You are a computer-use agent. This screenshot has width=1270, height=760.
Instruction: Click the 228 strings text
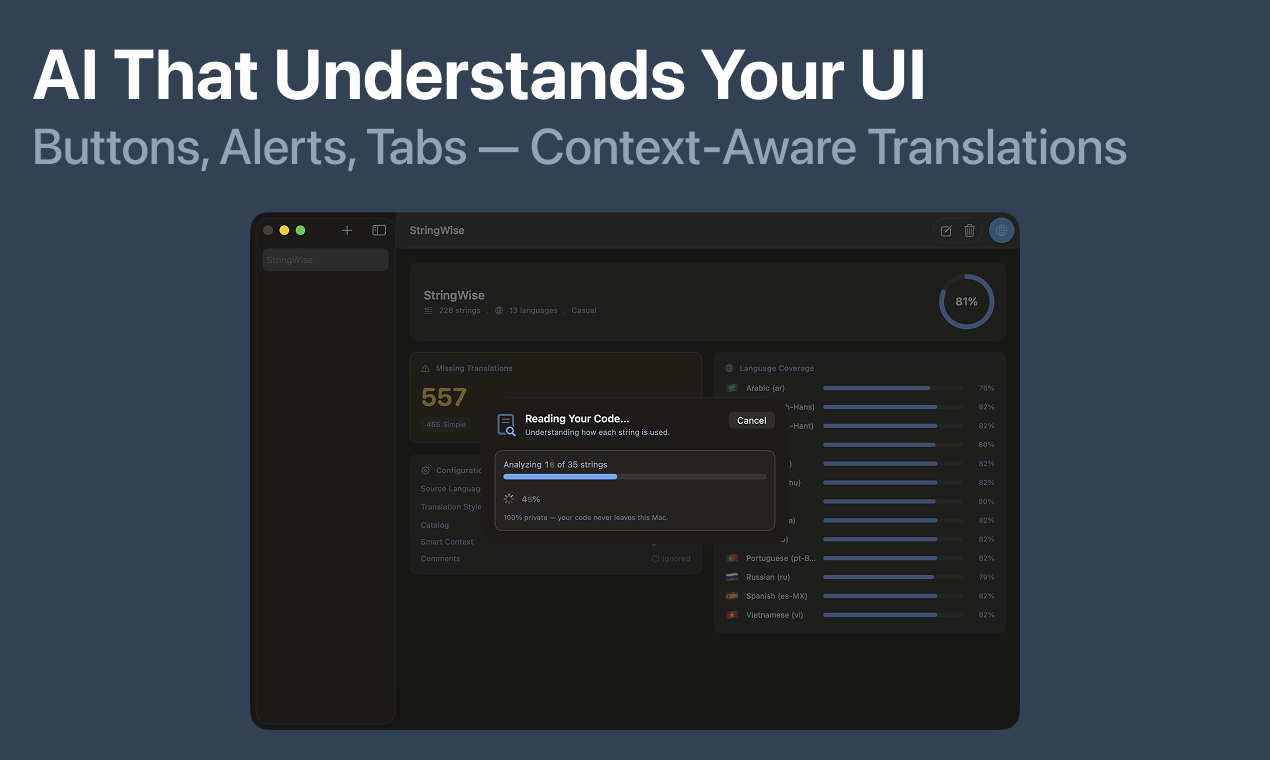click(460, 311)
